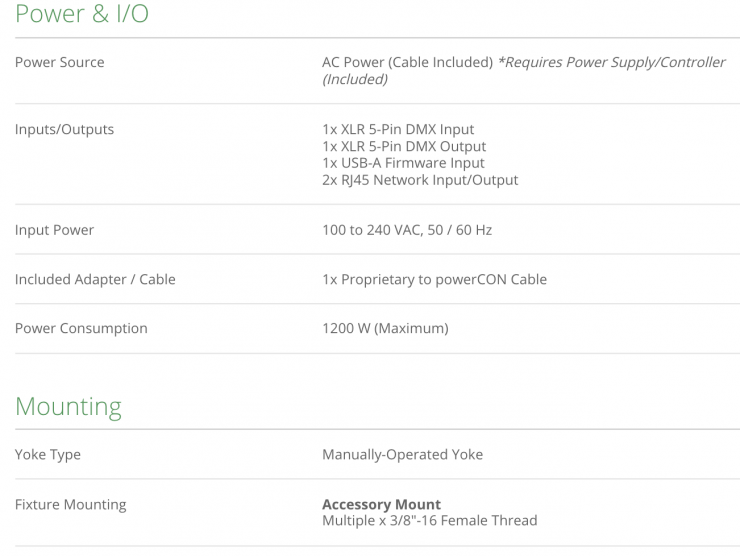Image resolution: width=740 pixels, height=556 pixels.
Task: Click the "Included Adapter / Cable" label
Action: pos(95,279)
